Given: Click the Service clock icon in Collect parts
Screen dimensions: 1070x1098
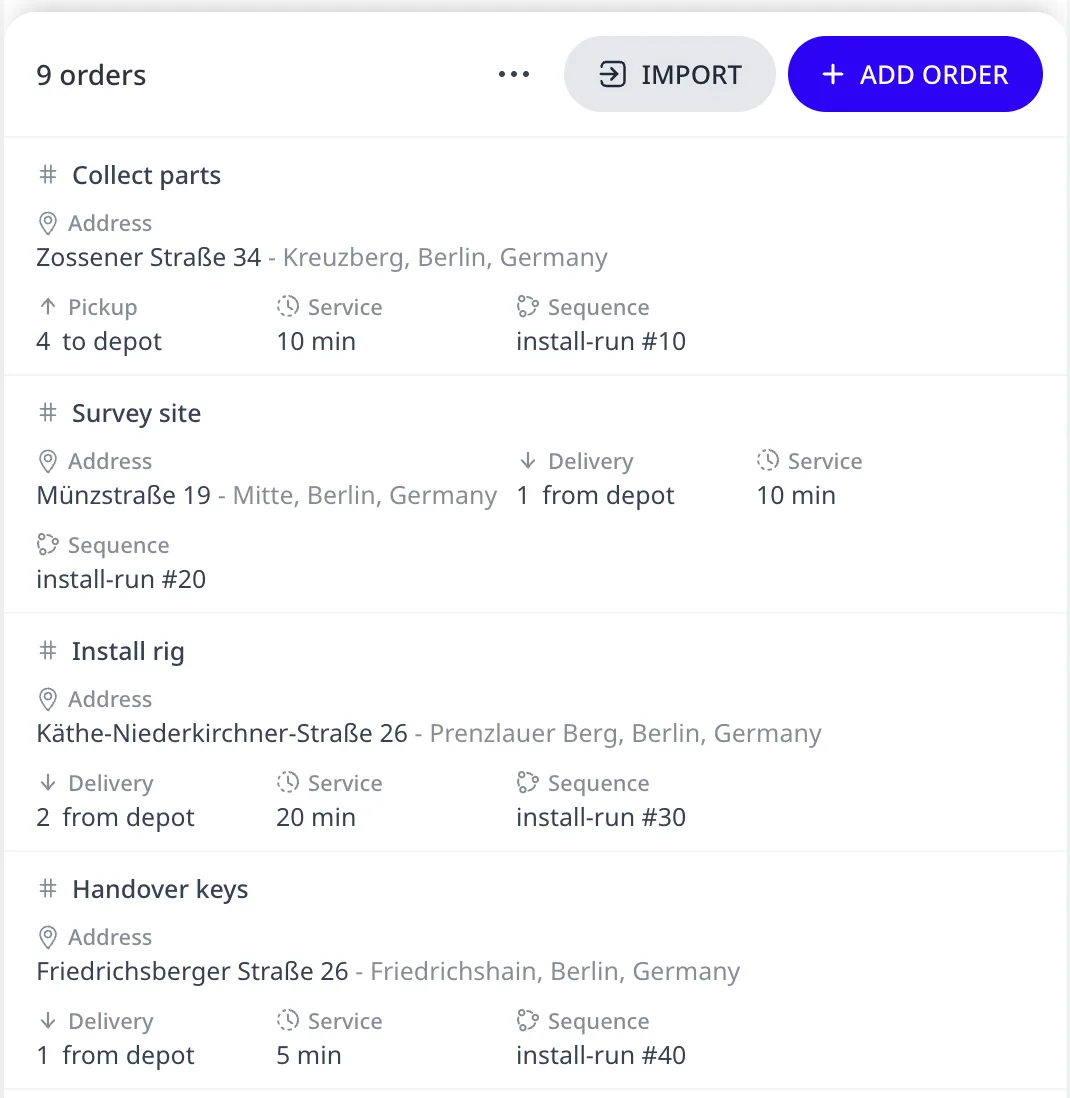Looking at the screenshot, I should [288, 307].
